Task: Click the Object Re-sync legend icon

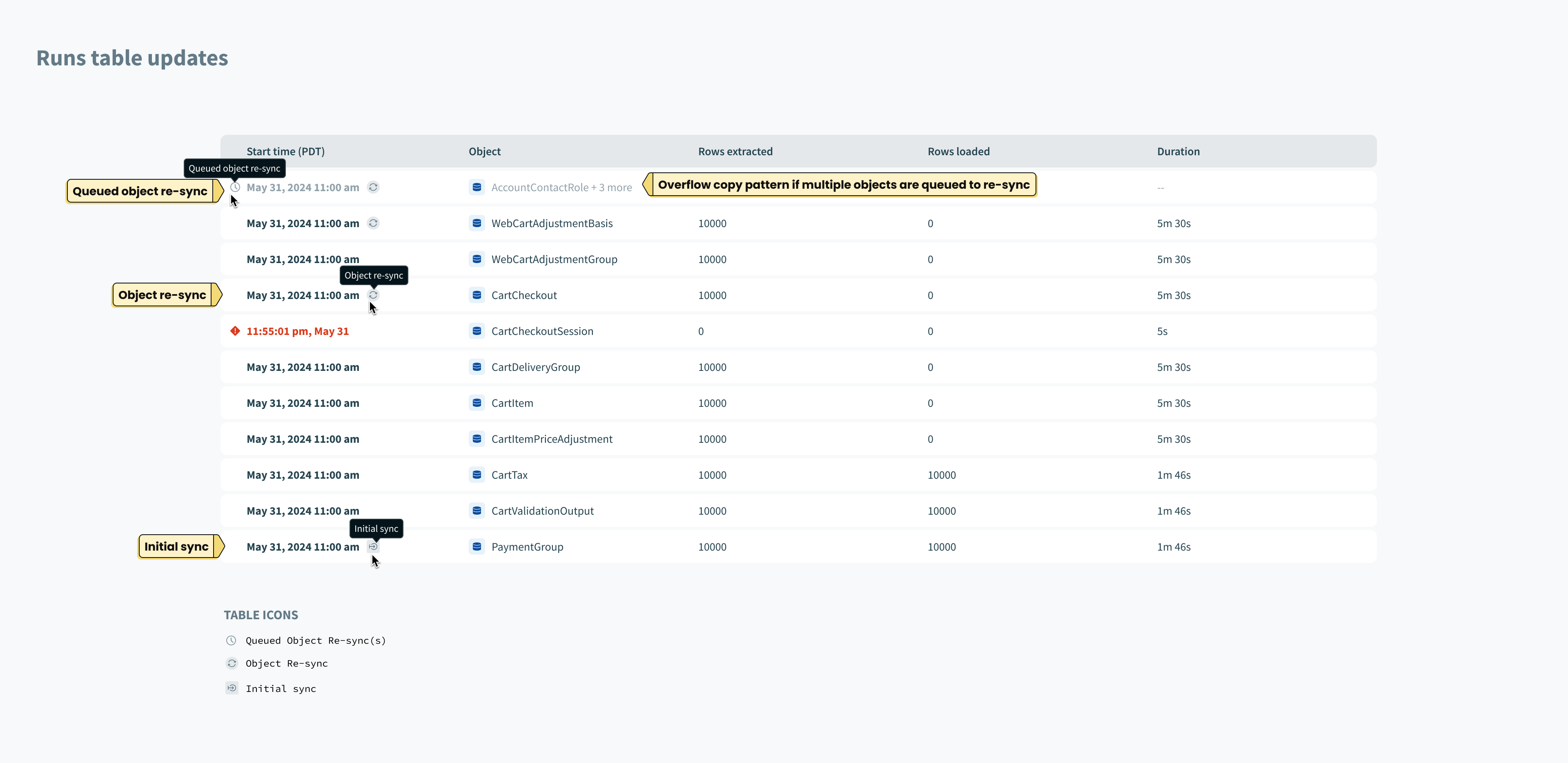Action: 231,663
